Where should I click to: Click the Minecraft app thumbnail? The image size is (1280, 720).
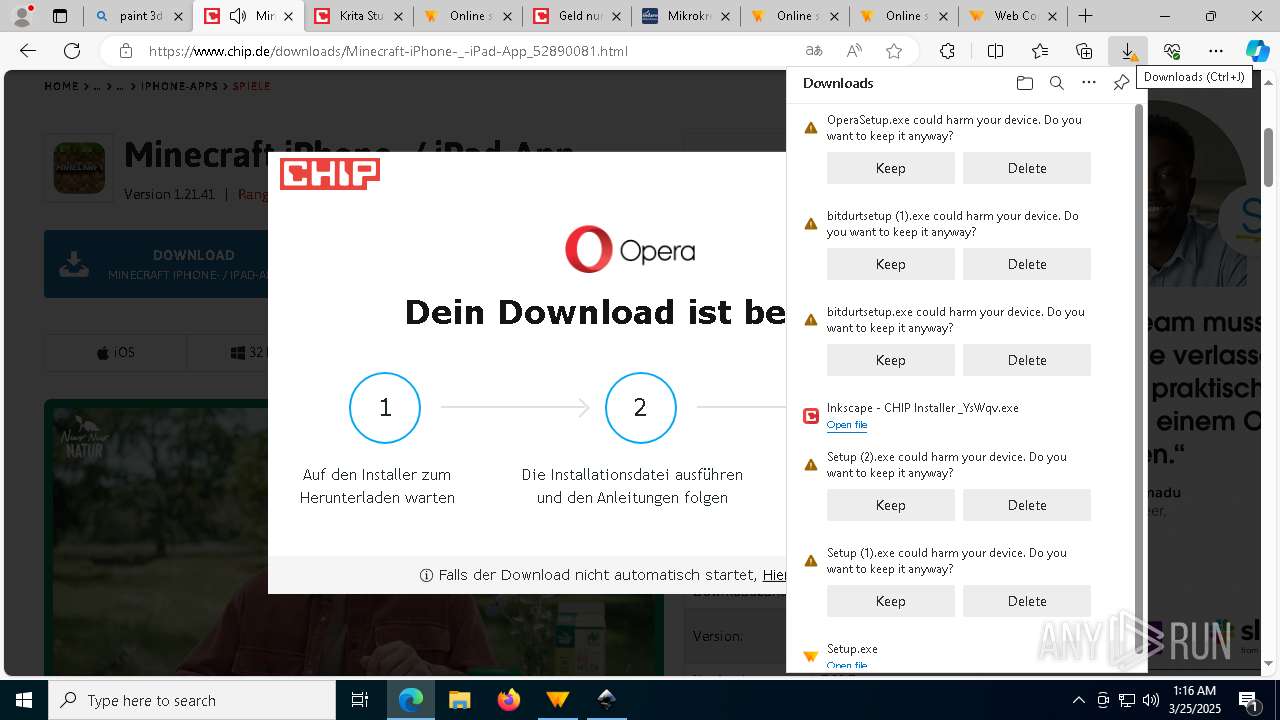click(x=79, y=168)
